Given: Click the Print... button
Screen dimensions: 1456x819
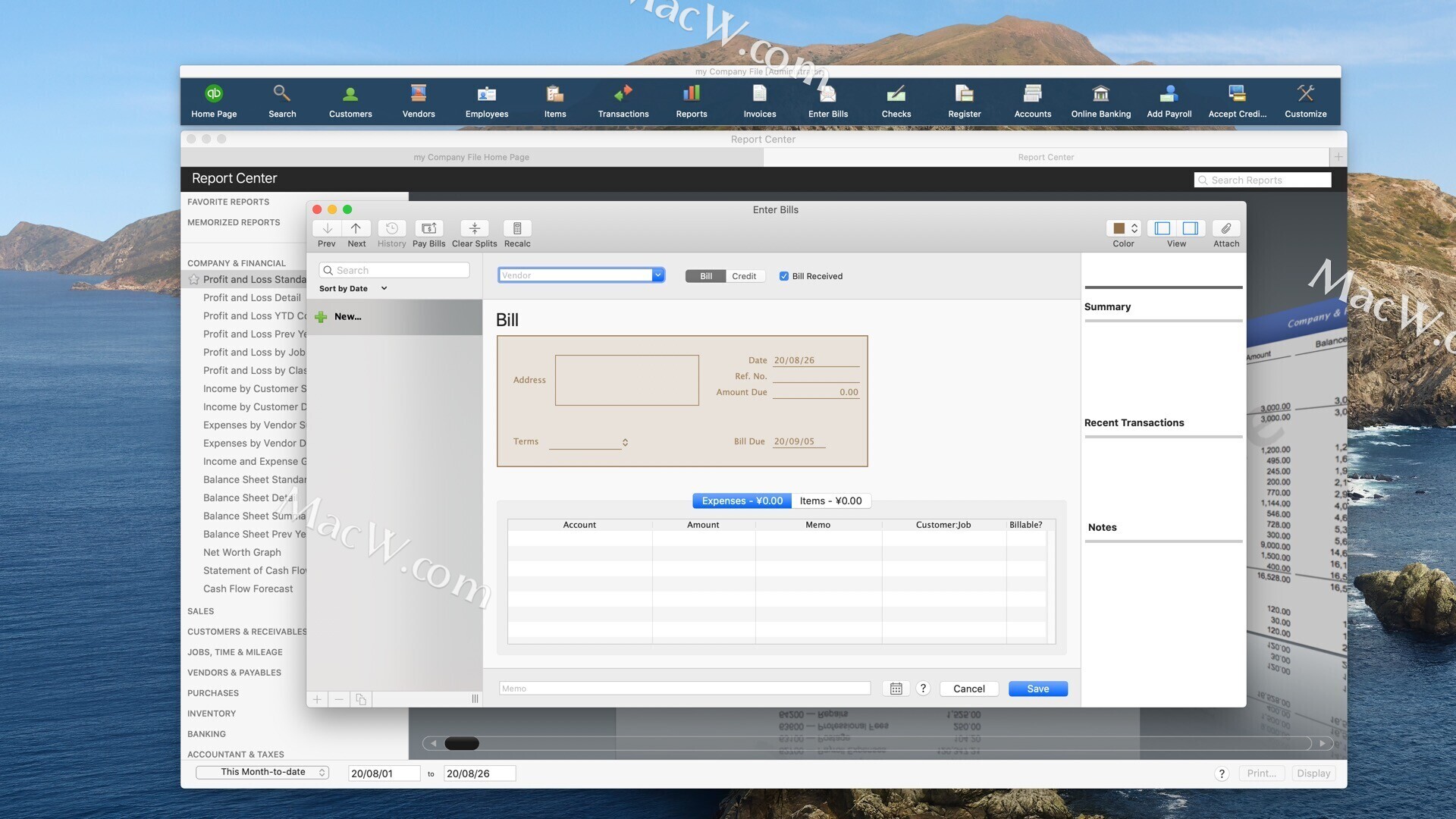Looking at the screenshot, I should pos(1262,773).
